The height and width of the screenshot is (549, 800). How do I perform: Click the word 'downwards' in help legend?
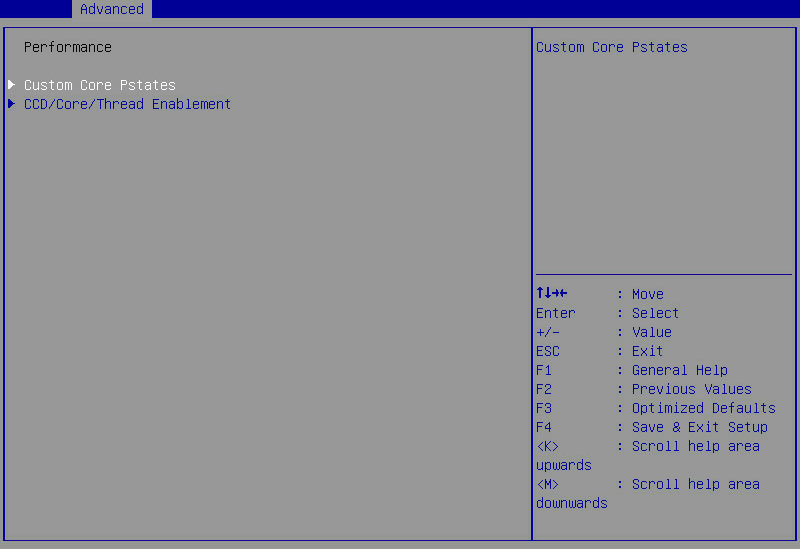tap(572, 504)
